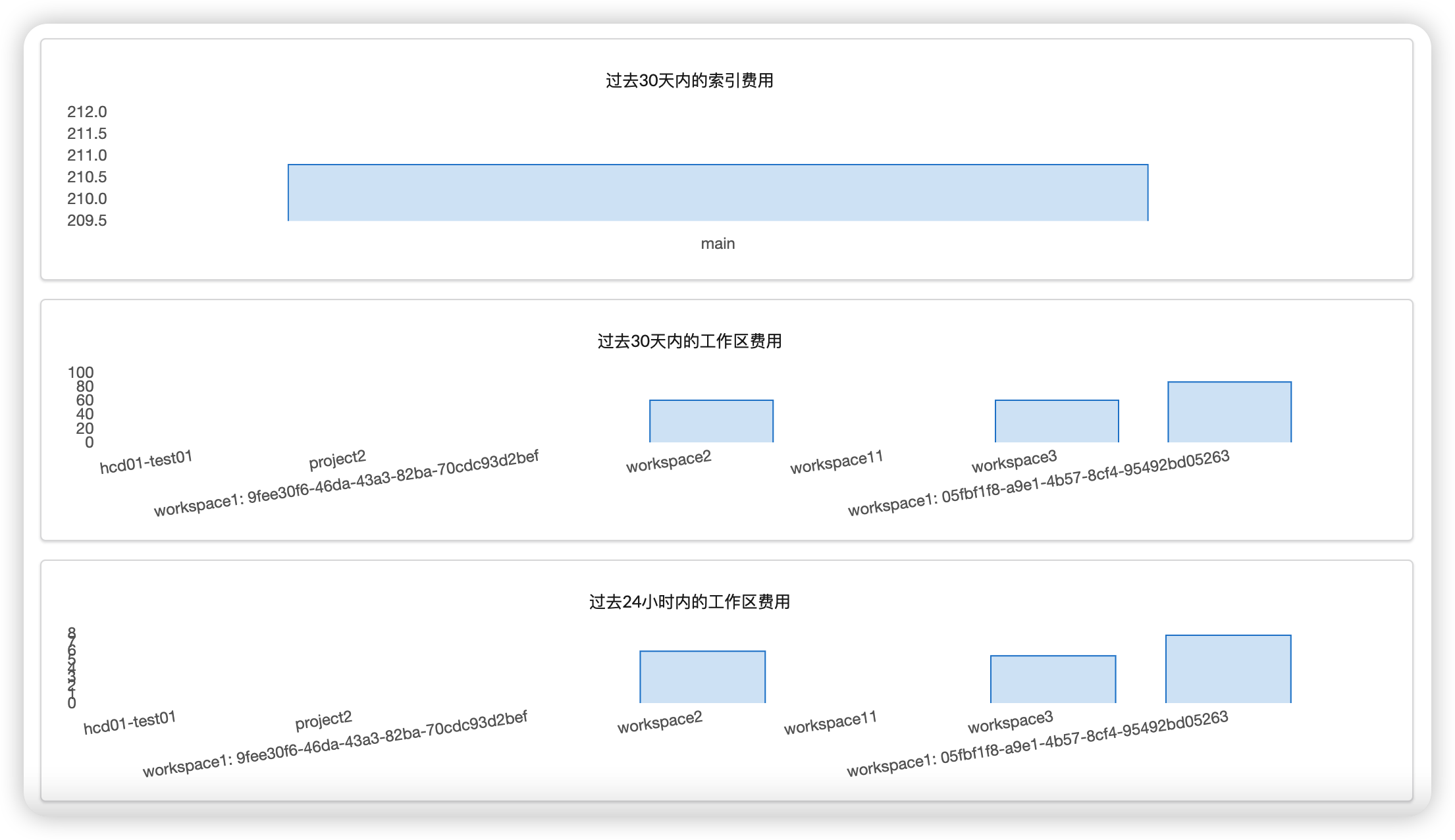Click the 212.0 tick label on the index chart
This screenshot has width=1455, height=840.
pos(88,111)
